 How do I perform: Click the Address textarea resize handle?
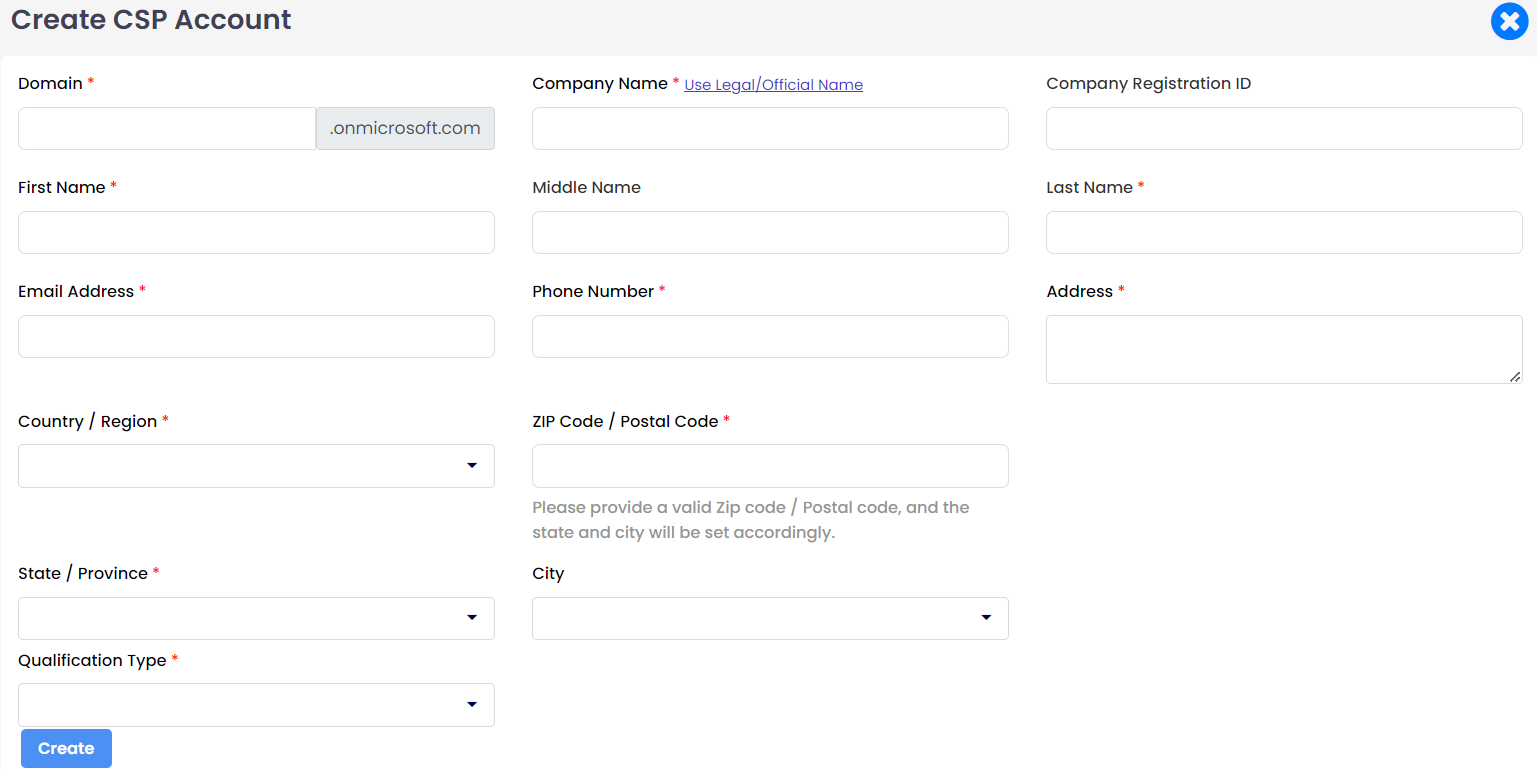click(x=1515, y=376)
